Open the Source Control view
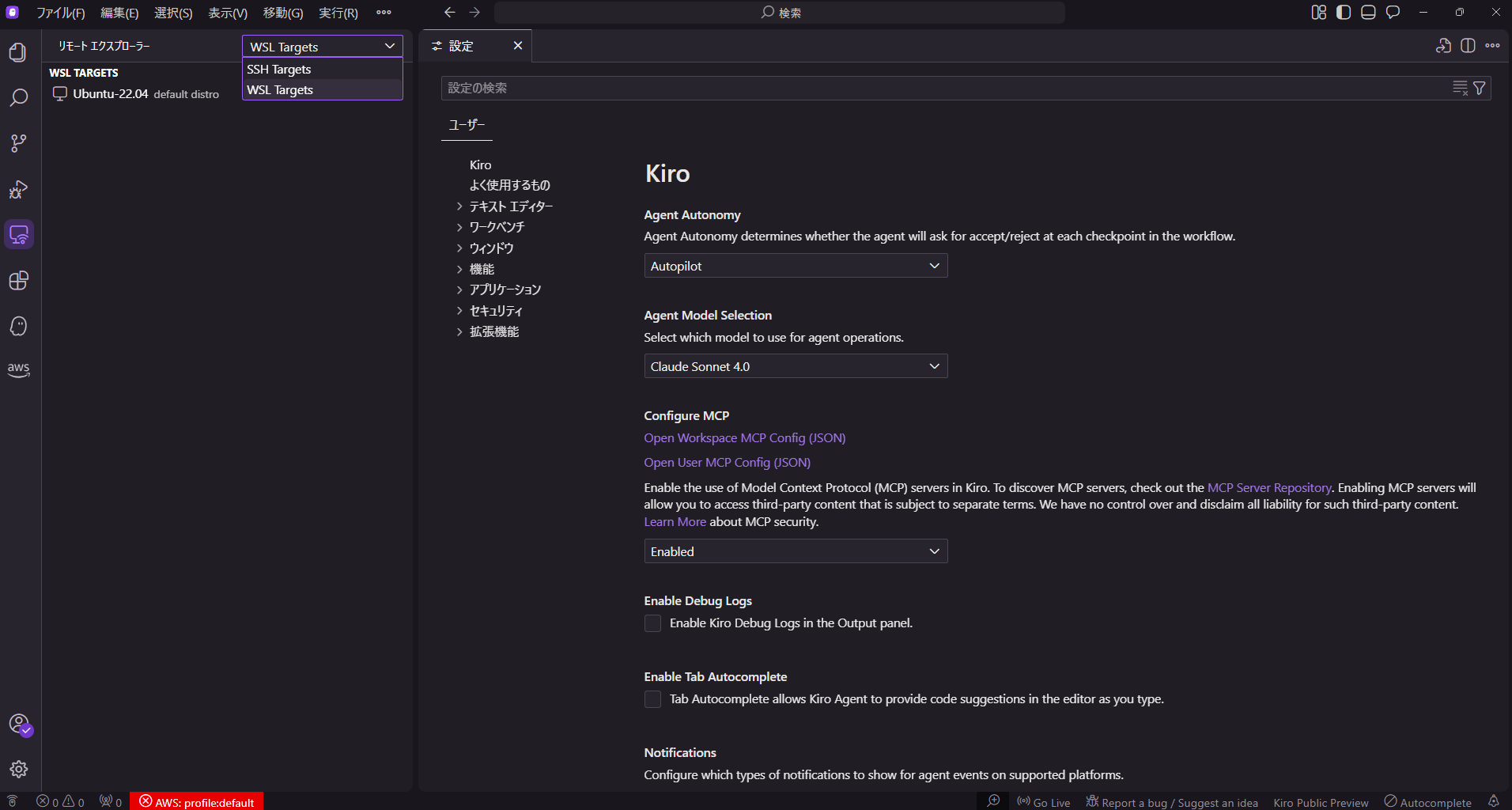The image size is (1512, 810). click(18, 143)
